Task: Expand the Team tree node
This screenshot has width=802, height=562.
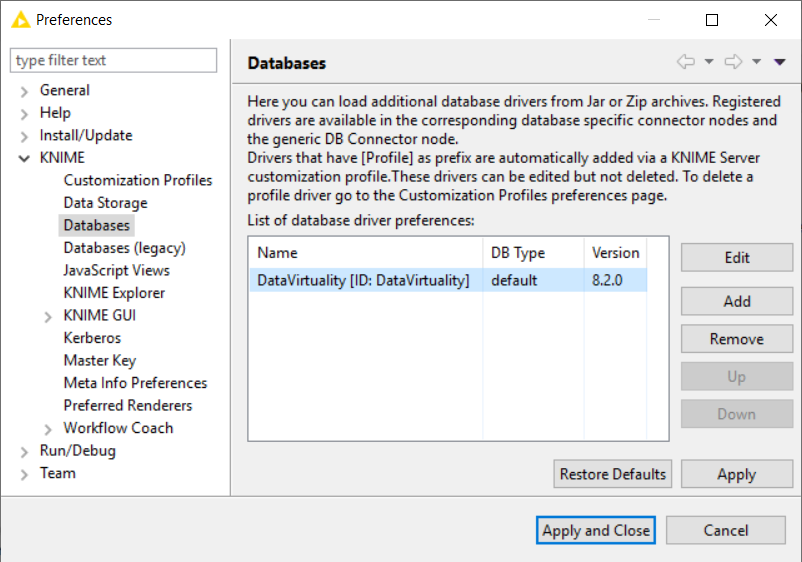Action: coord(24,475)
